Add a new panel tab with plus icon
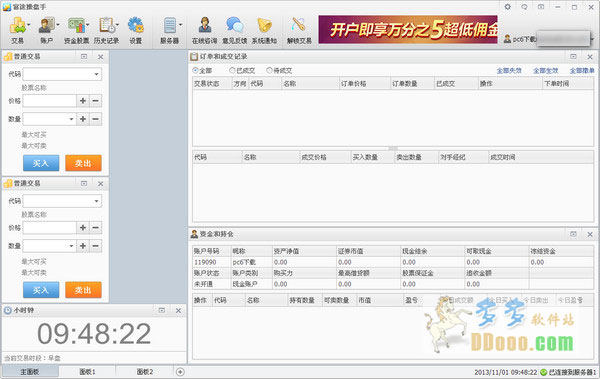600x379 pixels. [x=180, y=372]
